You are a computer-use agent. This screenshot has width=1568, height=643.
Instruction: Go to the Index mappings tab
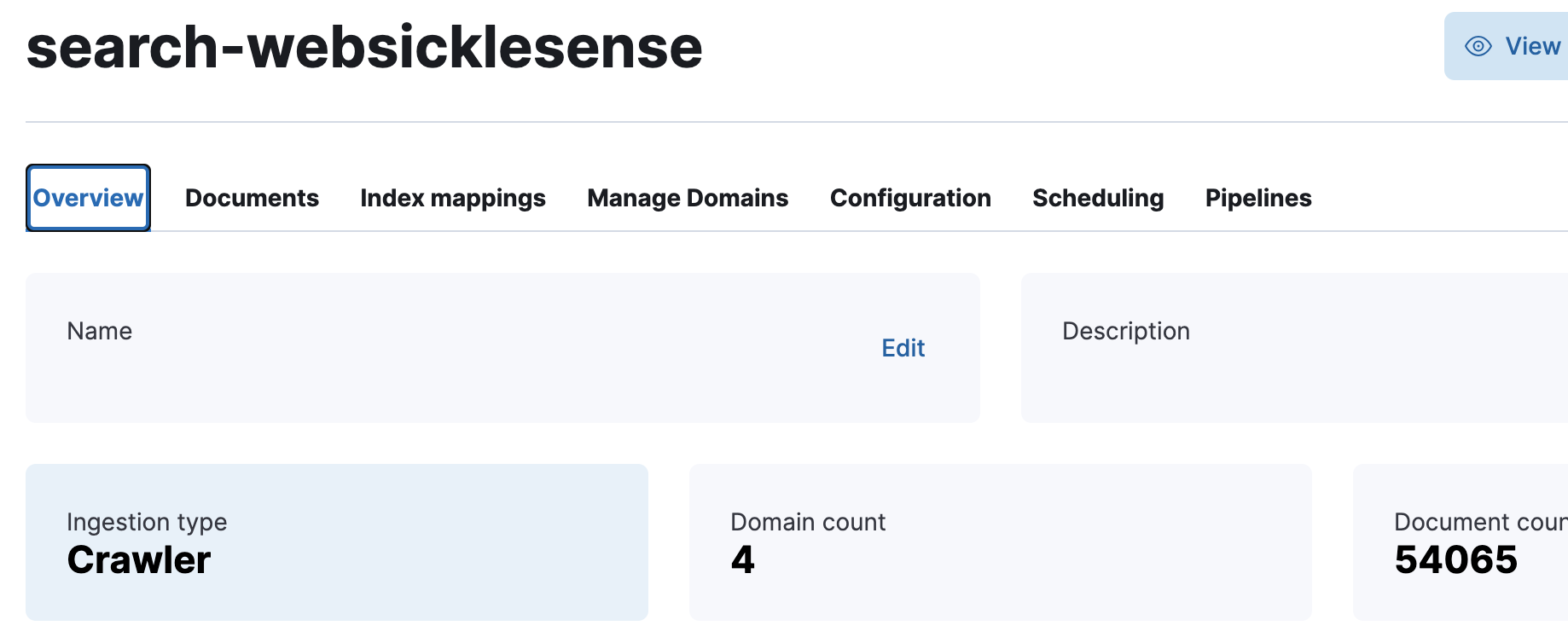pos(453,198)
